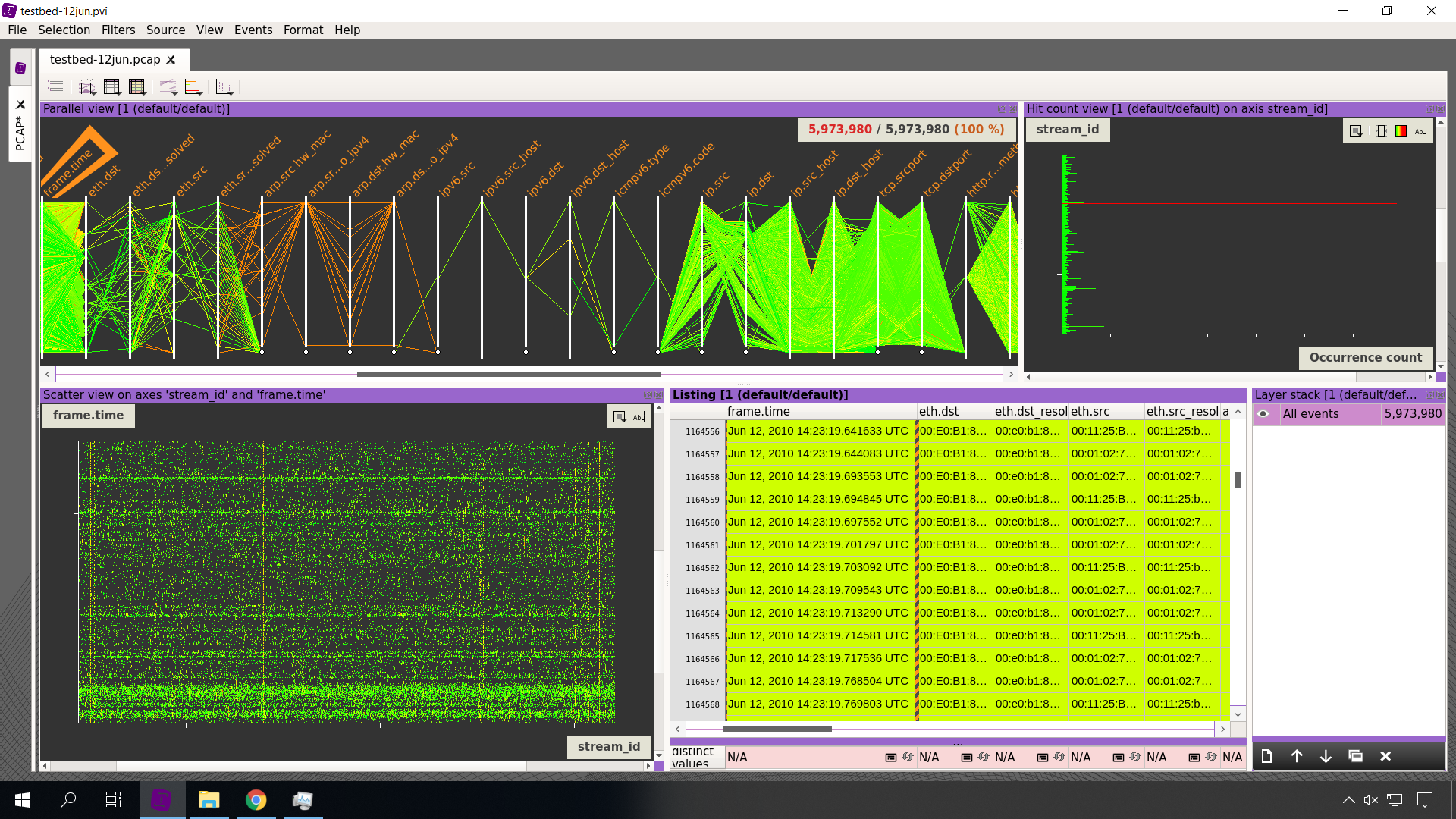Open the selection mode dropdown in hit count view
1456x819 pixels.
pyautogui.click(x=1355, y=130)
